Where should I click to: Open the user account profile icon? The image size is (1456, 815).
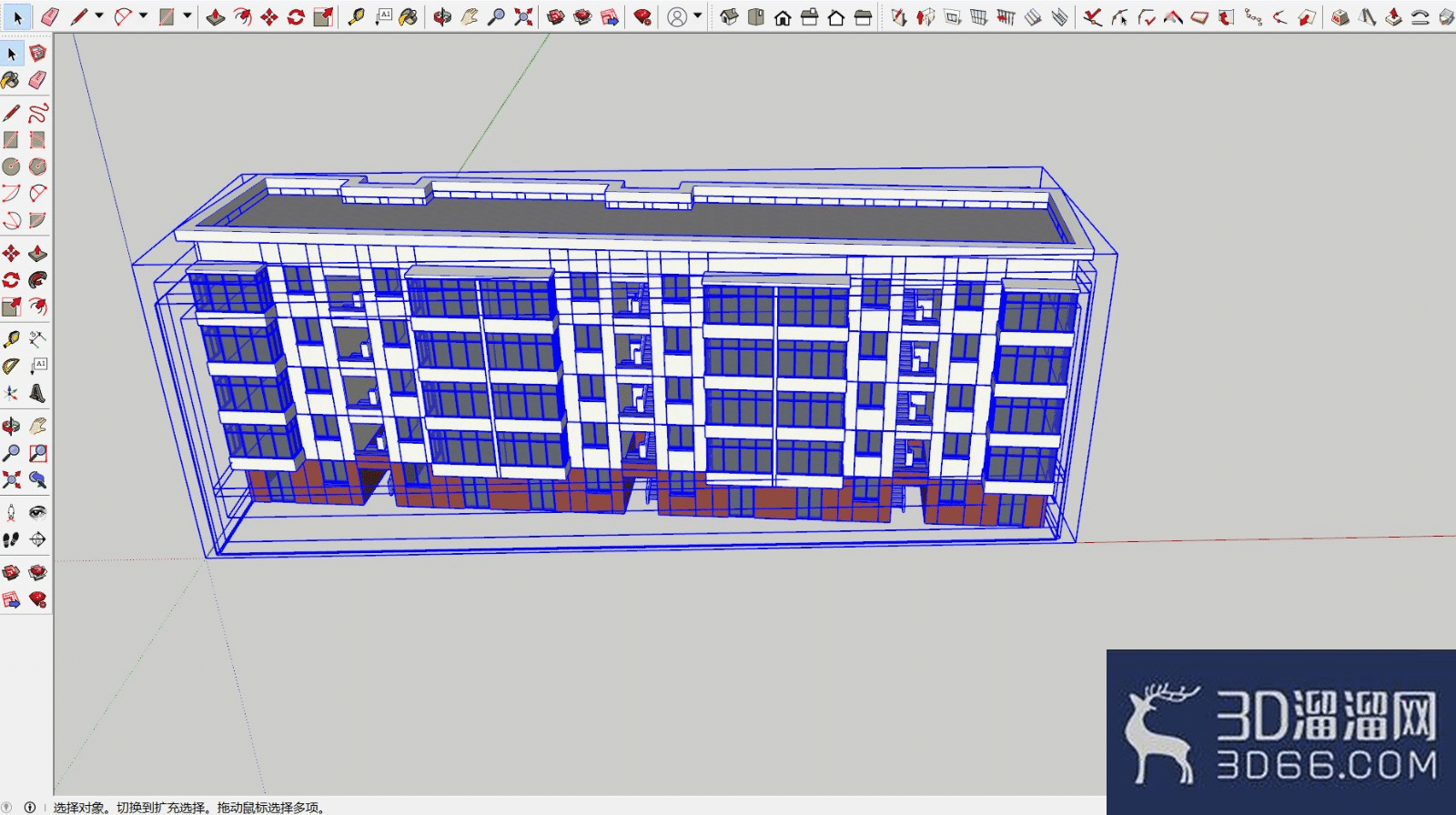click(677, 16)
